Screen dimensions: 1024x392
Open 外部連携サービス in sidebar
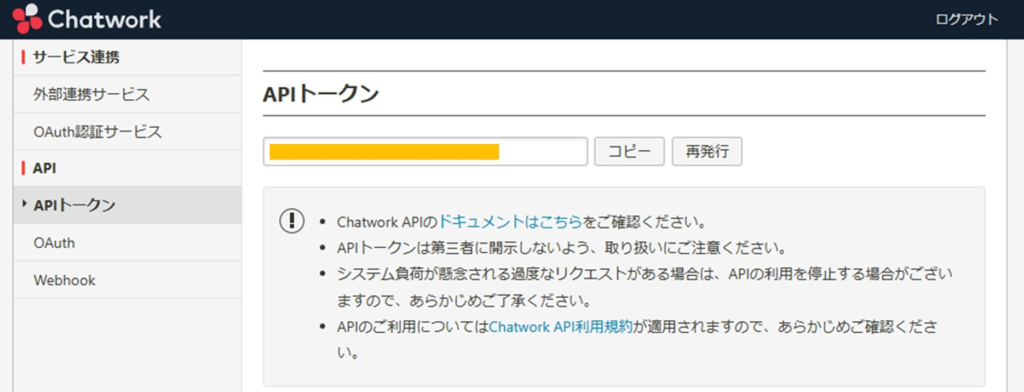tap(127, 94)
